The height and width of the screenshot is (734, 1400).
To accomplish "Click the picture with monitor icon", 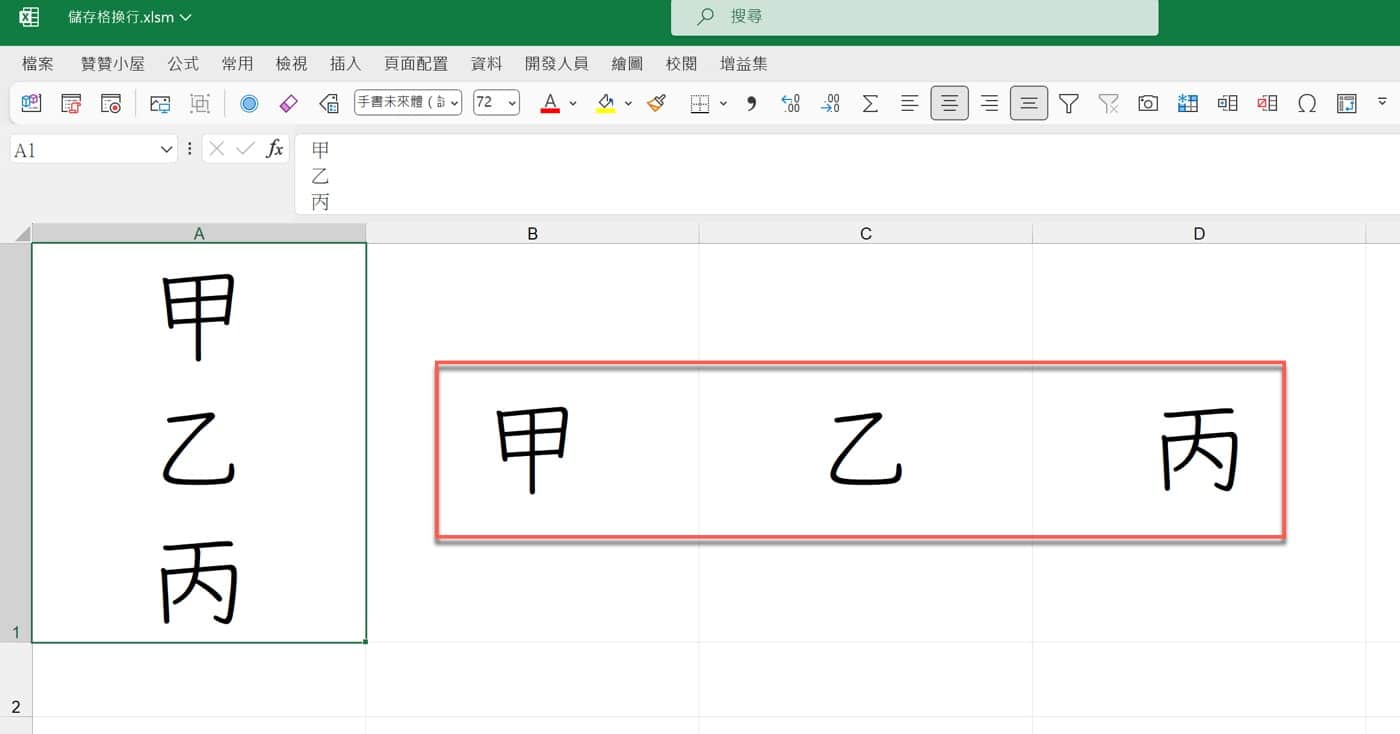I will [160, 103].
